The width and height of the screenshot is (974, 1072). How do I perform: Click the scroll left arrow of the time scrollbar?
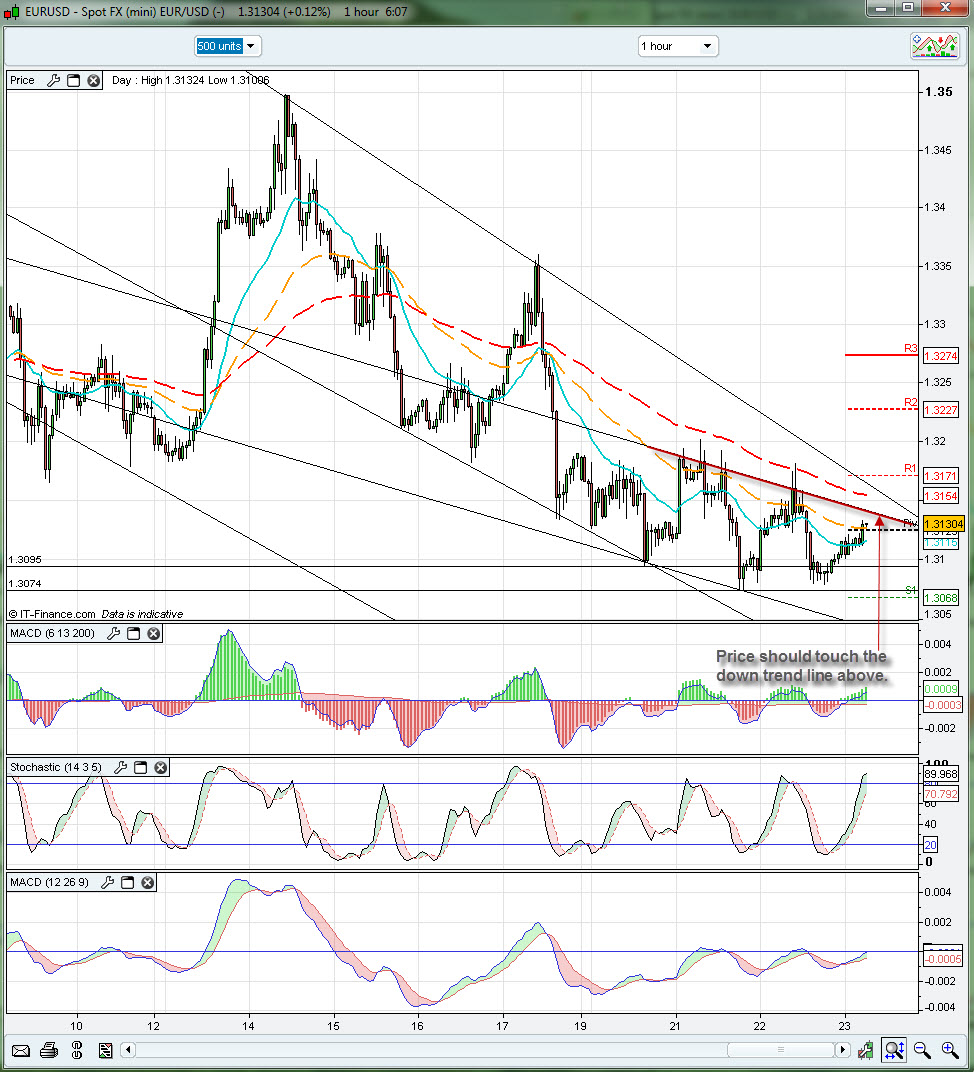(x=127, y=1050)
